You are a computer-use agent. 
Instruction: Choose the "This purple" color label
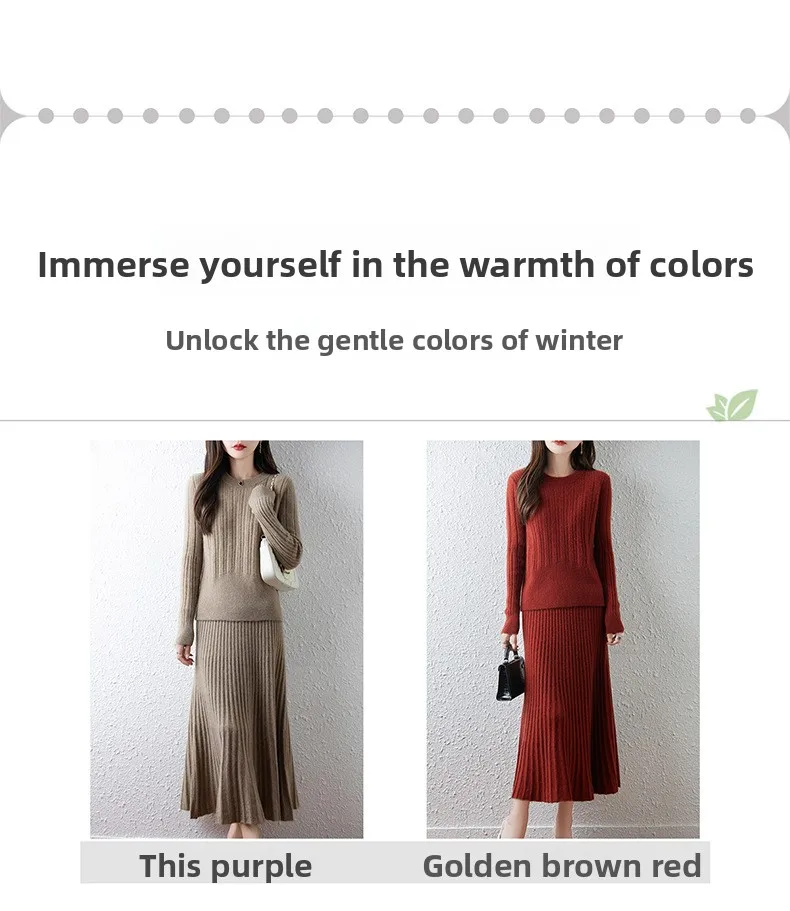[x=226, y=866]
